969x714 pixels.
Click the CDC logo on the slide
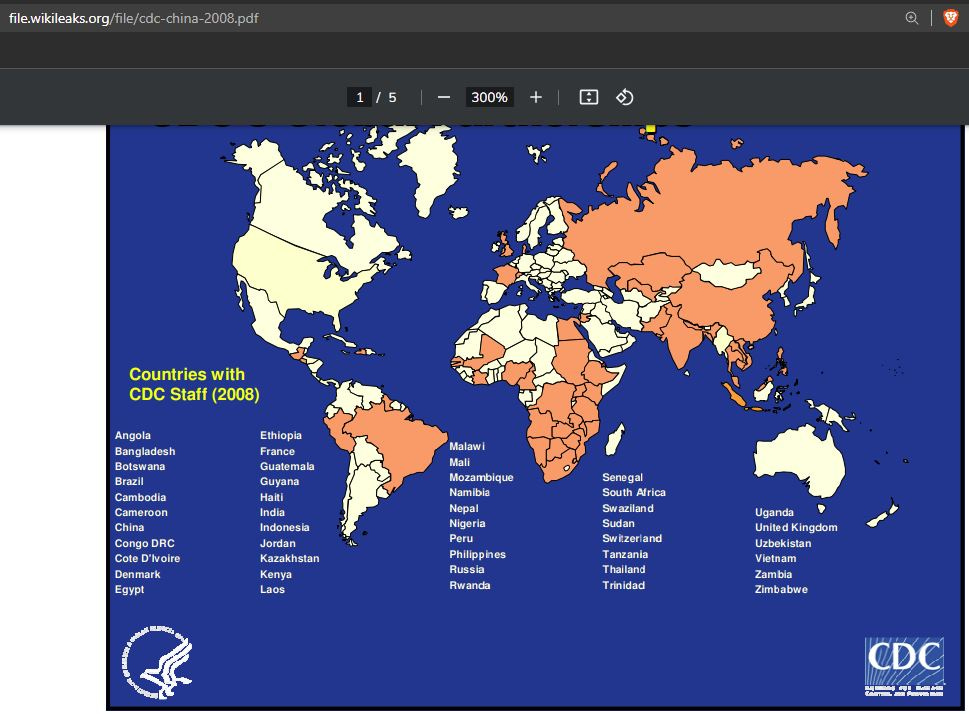(904, 666)
